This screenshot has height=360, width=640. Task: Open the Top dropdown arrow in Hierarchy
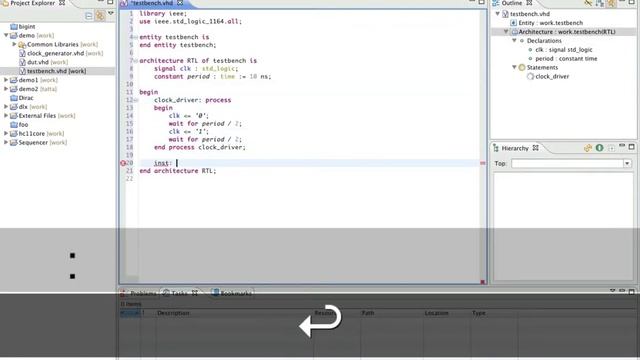627,163
